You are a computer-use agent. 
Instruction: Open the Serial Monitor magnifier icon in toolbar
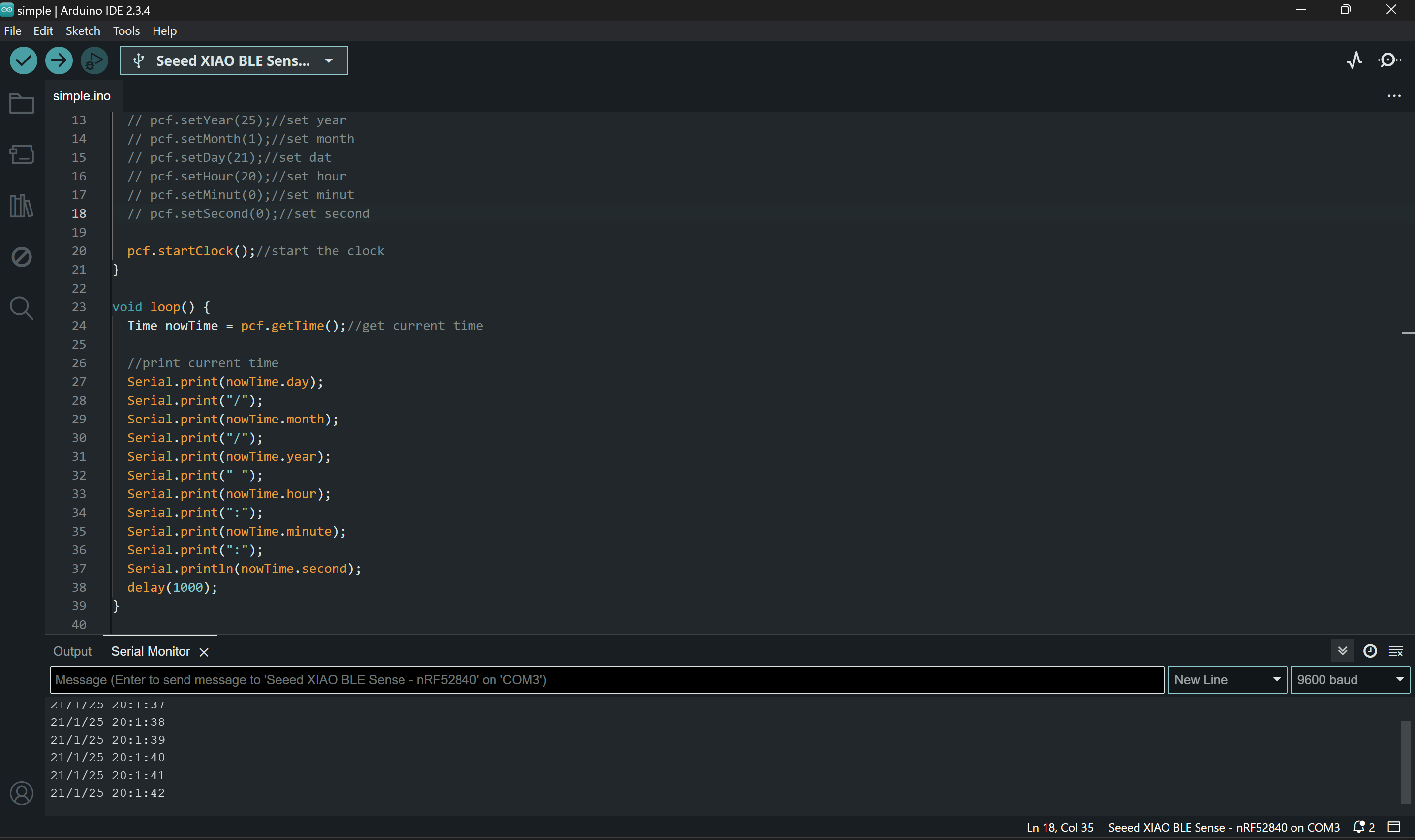pos(1389,60)
